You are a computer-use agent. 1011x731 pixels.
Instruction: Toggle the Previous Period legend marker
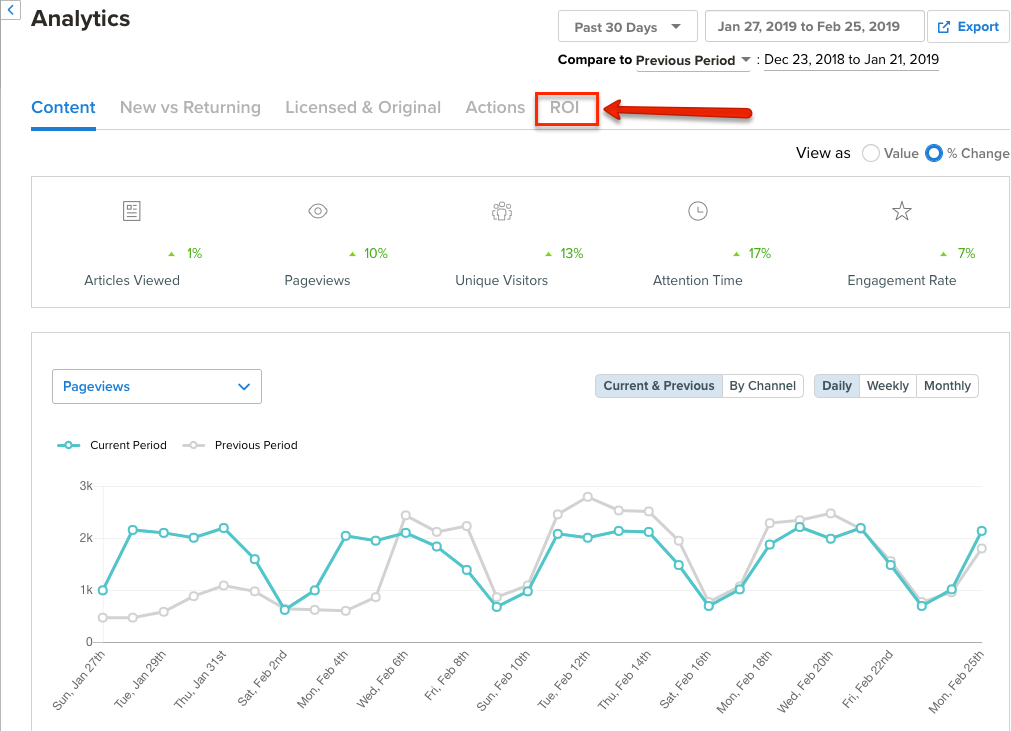[193, 445]
